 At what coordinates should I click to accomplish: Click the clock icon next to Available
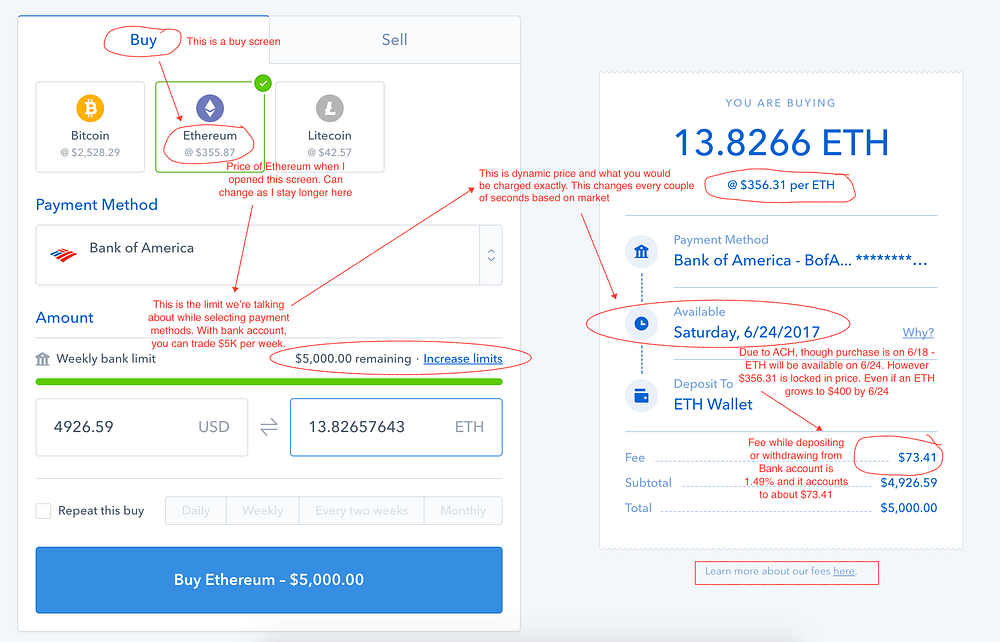pos(642,324)
